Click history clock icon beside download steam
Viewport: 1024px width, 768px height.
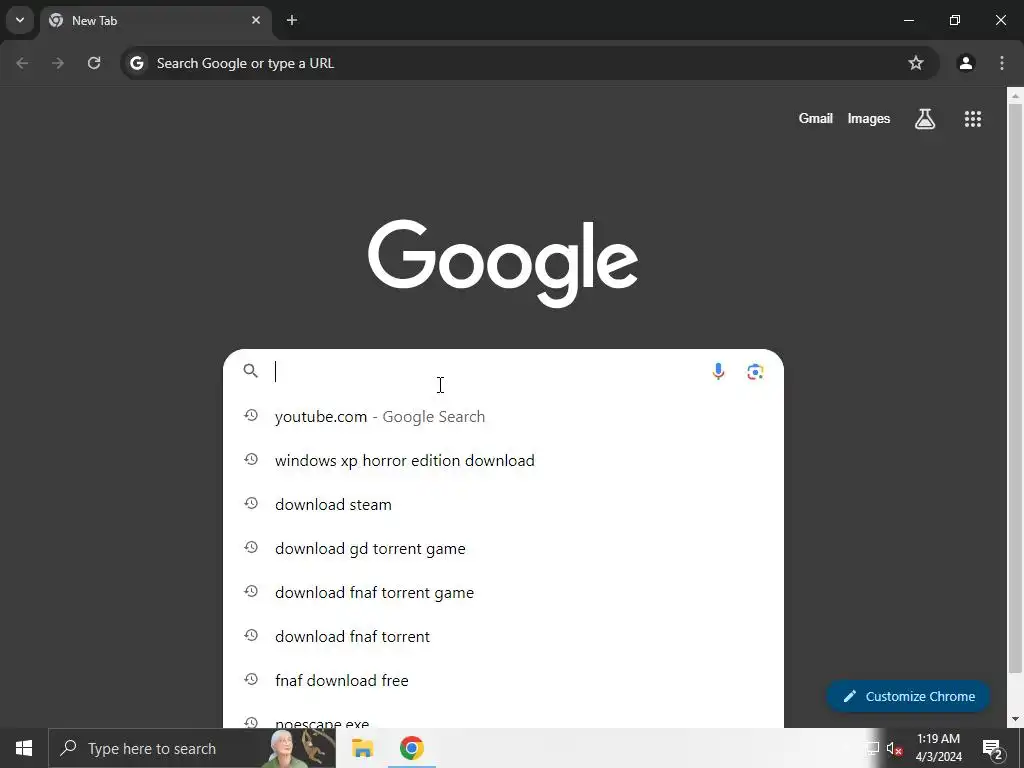[251, 504]
